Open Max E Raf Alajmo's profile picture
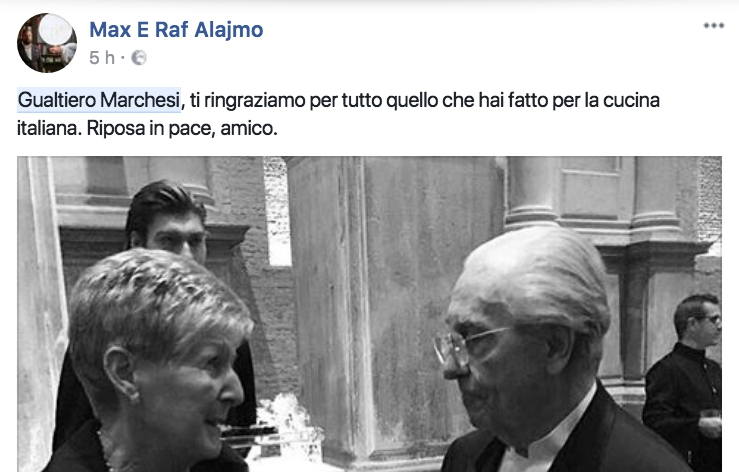Screen dimensions: 739x472 (x=47, y=43)
